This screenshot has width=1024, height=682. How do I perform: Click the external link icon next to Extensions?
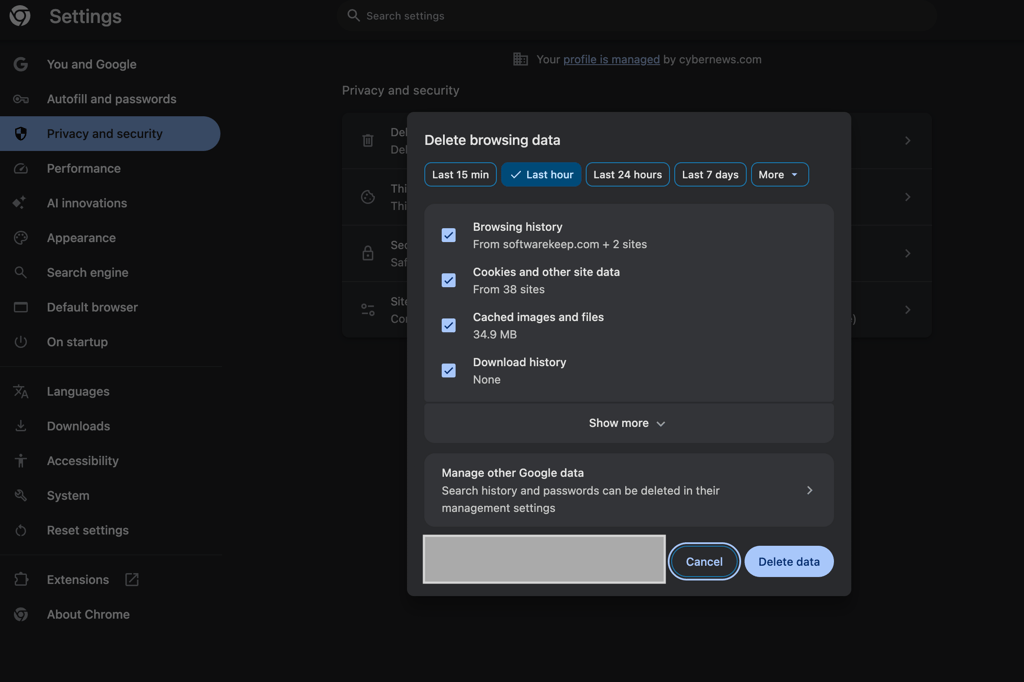[x=132, y=579]
